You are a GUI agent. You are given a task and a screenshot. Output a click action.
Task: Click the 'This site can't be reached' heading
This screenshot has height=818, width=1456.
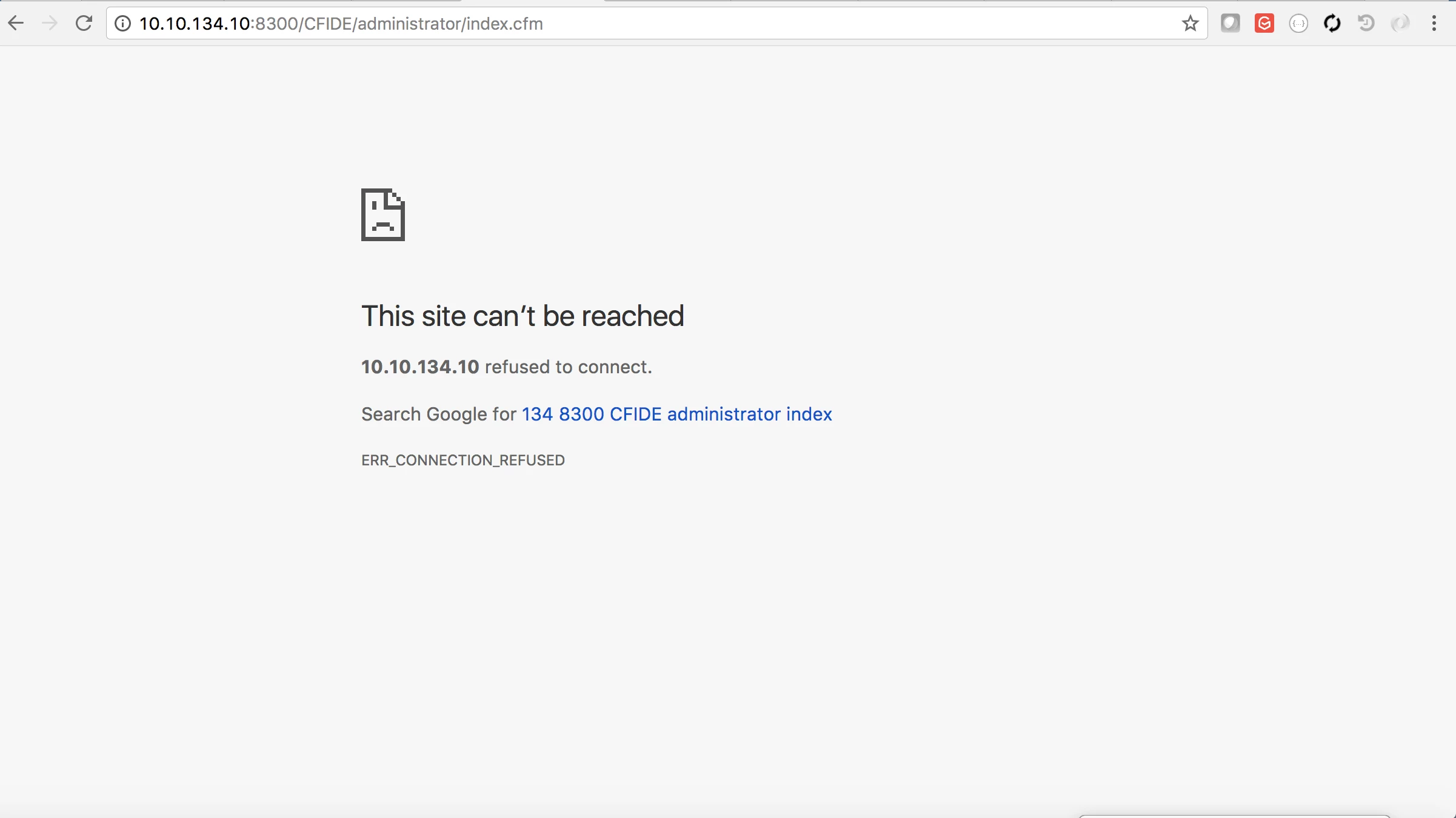tap(523, 316)
